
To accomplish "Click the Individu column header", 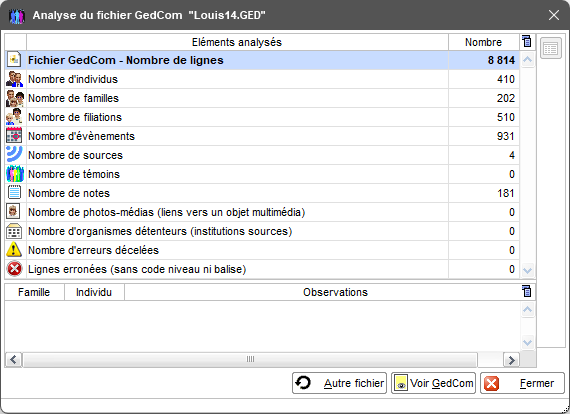I will click(94, 292).
